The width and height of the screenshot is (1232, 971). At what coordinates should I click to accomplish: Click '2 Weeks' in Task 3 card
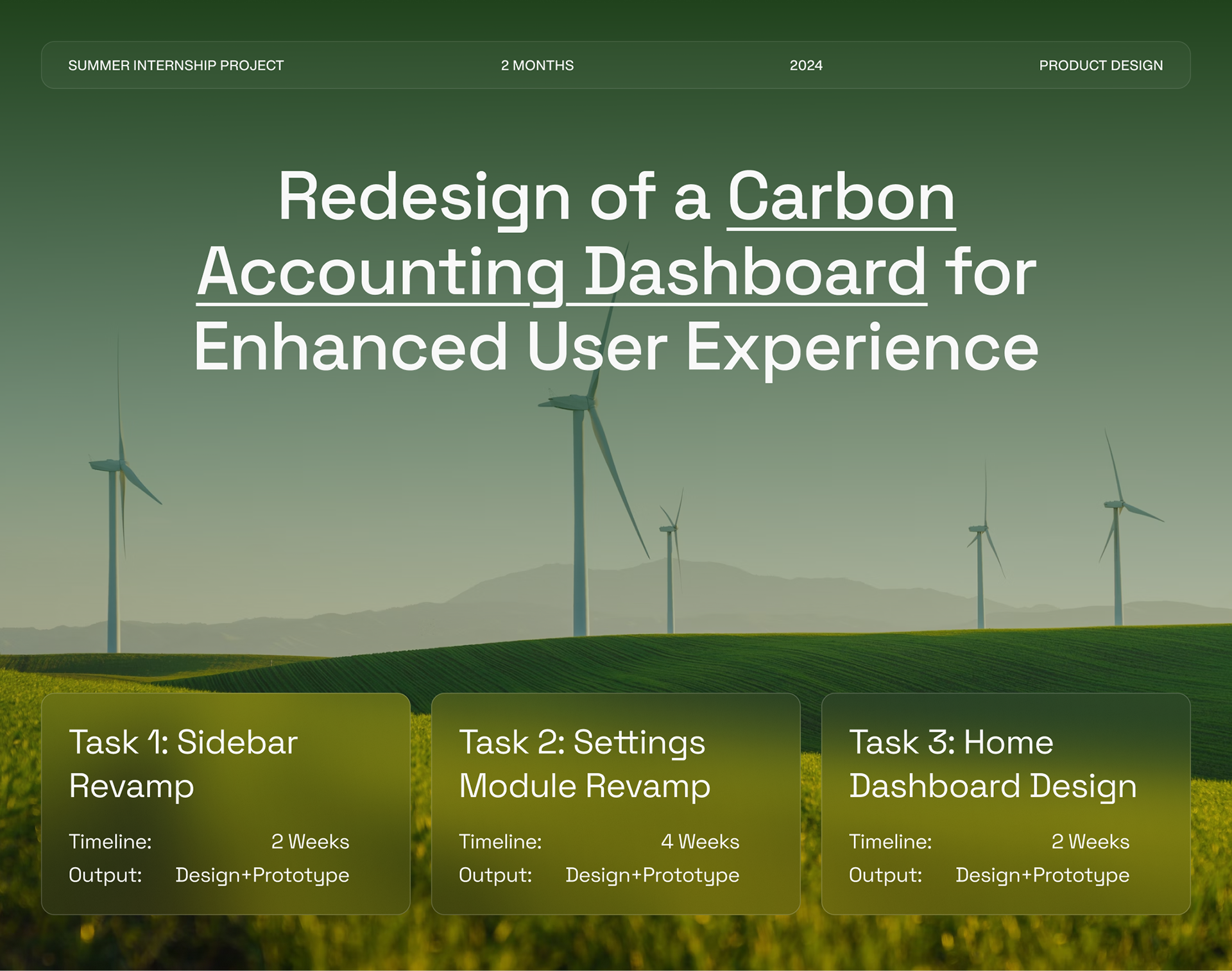(x=1090, y=841)
